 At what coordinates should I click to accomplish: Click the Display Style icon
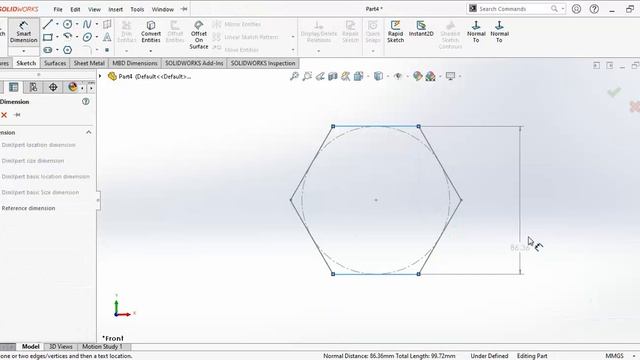[378, 76]
